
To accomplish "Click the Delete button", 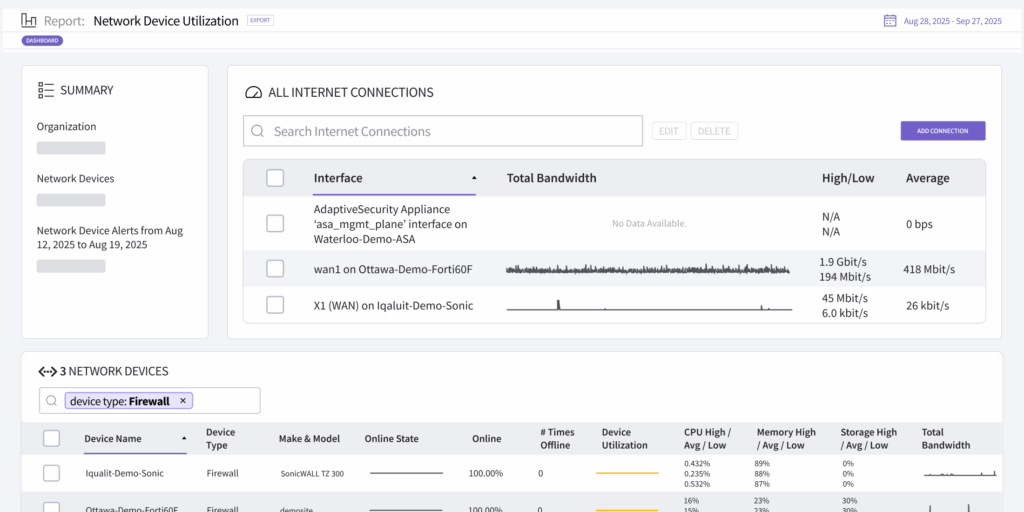I will 714,131.
